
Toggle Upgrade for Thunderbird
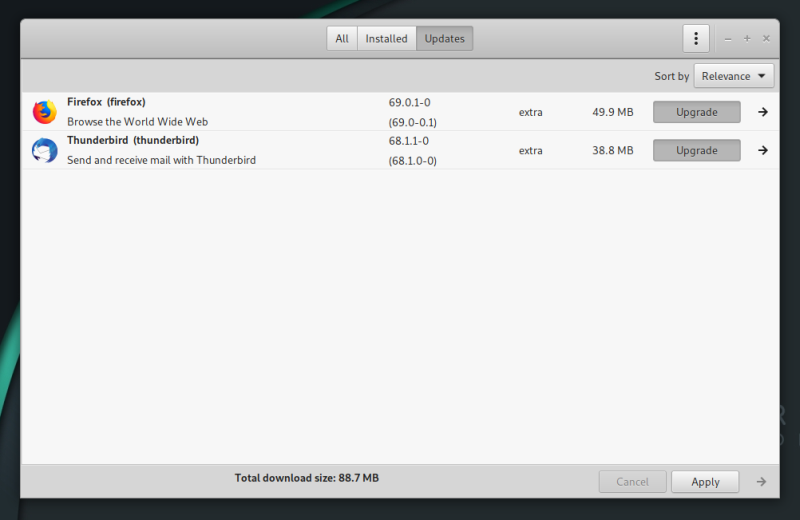[x=696, y=150]
